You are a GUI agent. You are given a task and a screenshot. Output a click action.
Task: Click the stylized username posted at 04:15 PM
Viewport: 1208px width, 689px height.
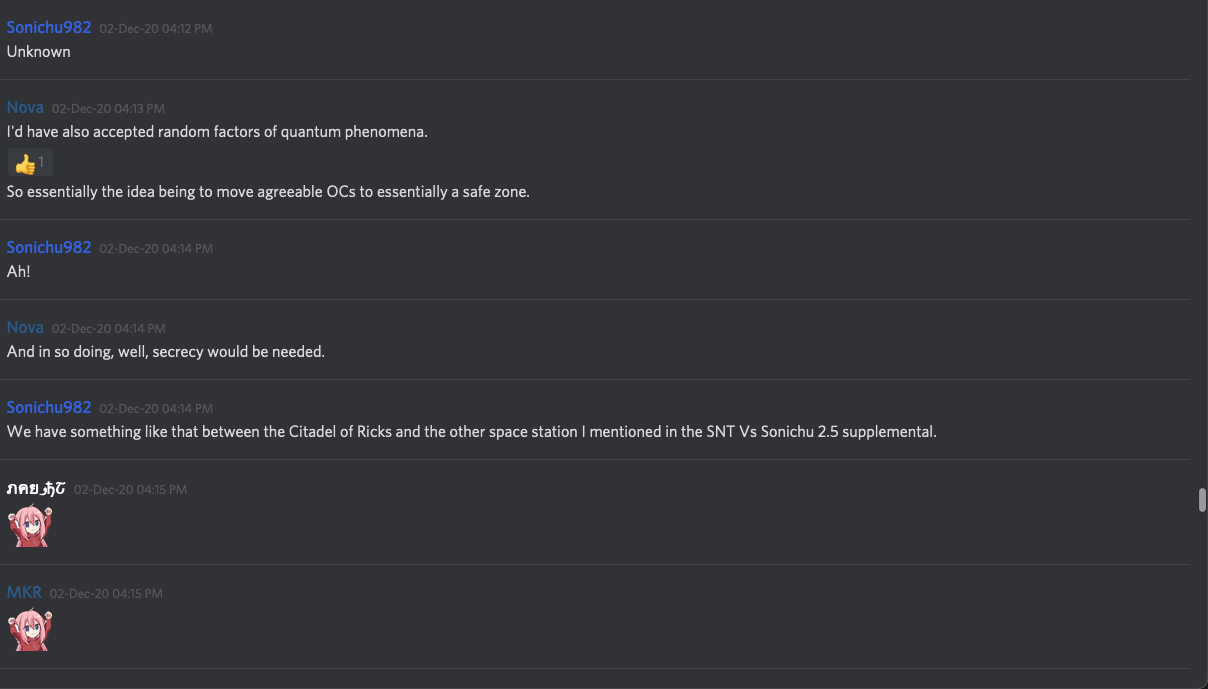(x=36, y=489)
